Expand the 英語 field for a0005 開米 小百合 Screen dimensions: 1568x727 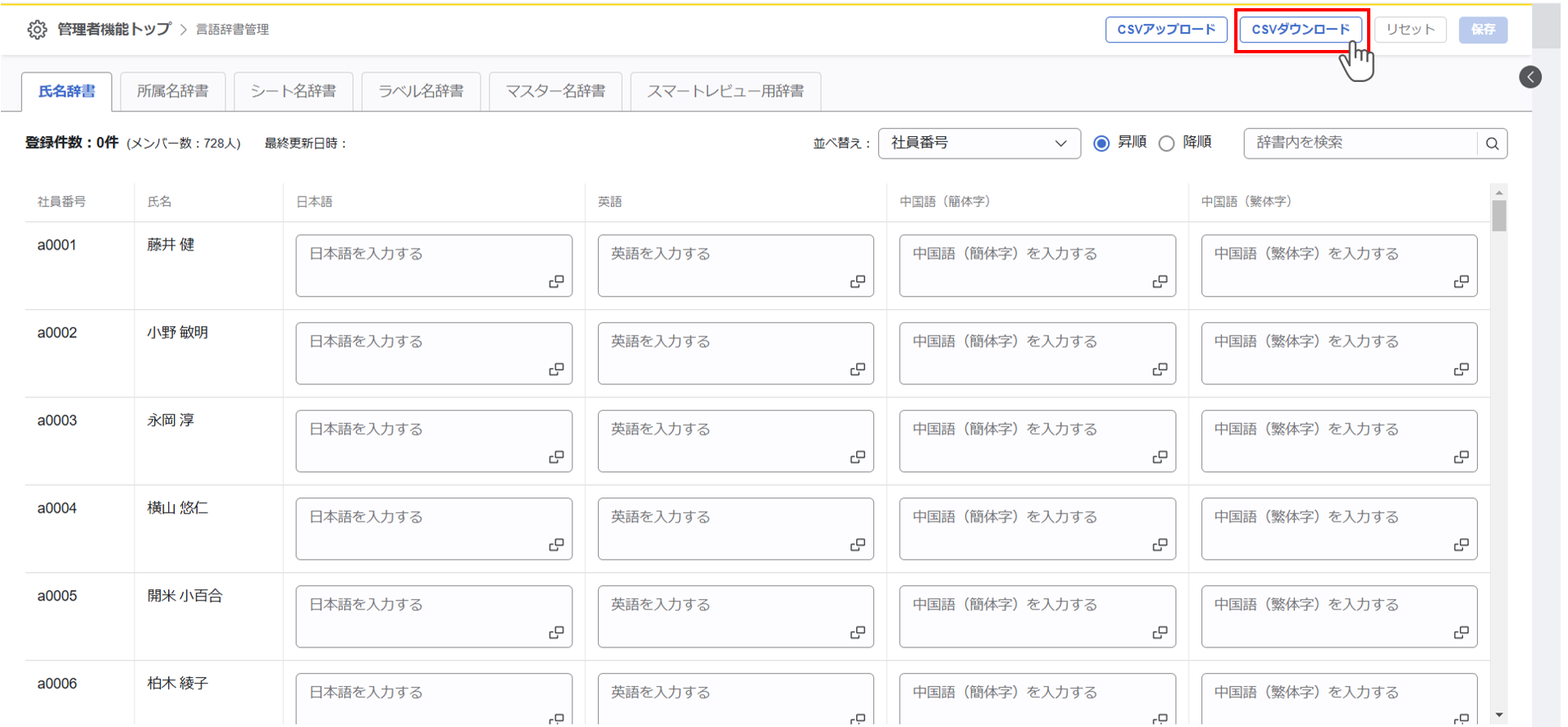[x=858, y=632]
